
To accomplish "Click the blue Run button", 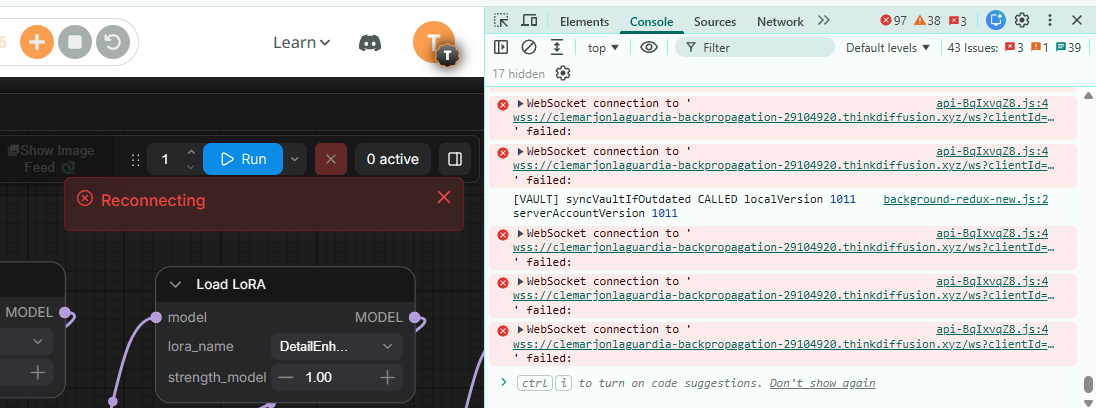I will (x=243, y=159).
